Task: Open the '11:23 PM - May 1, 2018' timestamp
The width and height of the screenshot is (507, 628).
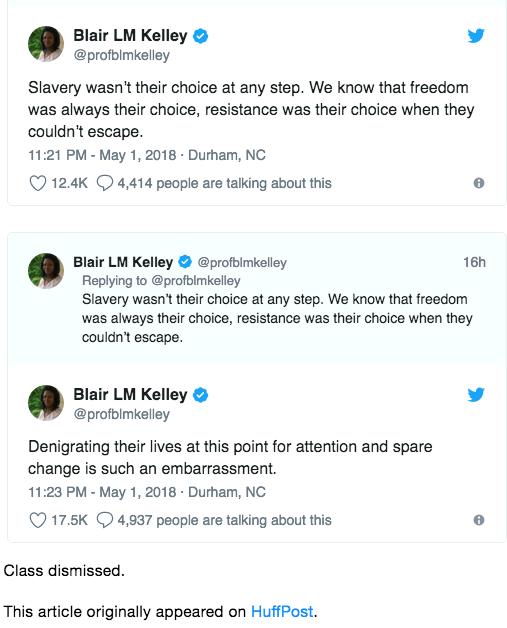Action: (x=102, y=492)
